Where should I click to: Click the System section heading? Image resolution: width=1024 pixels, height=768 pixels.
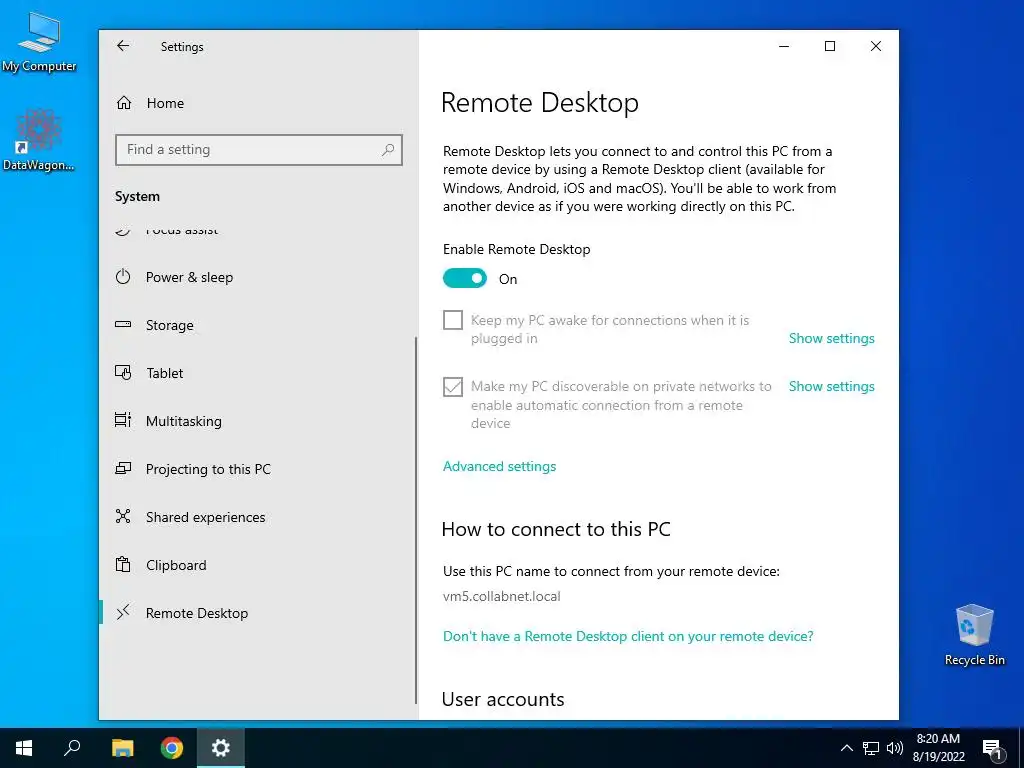[137, 197]
